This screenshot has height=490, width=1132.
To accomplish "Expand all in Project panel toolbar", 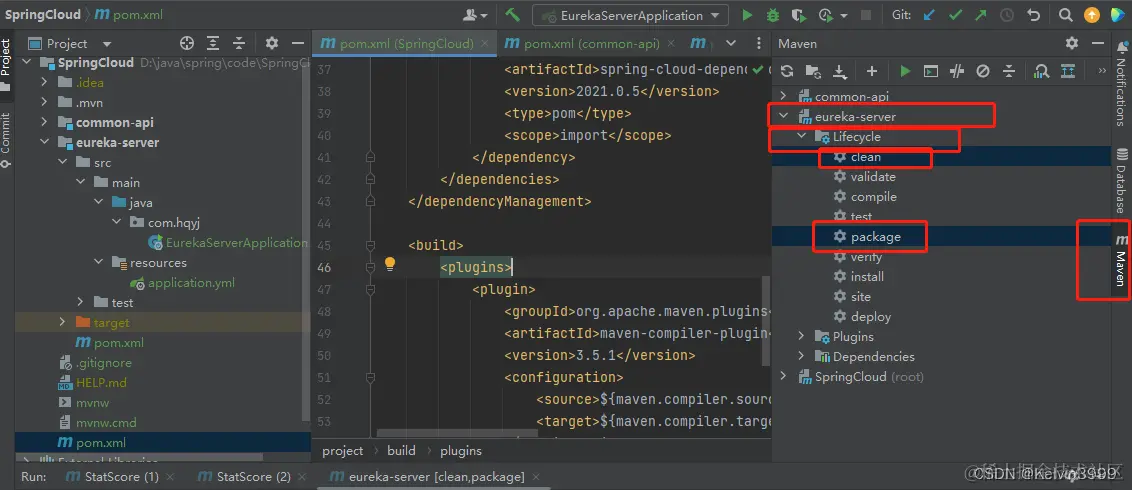I will (x=213, y=43).
